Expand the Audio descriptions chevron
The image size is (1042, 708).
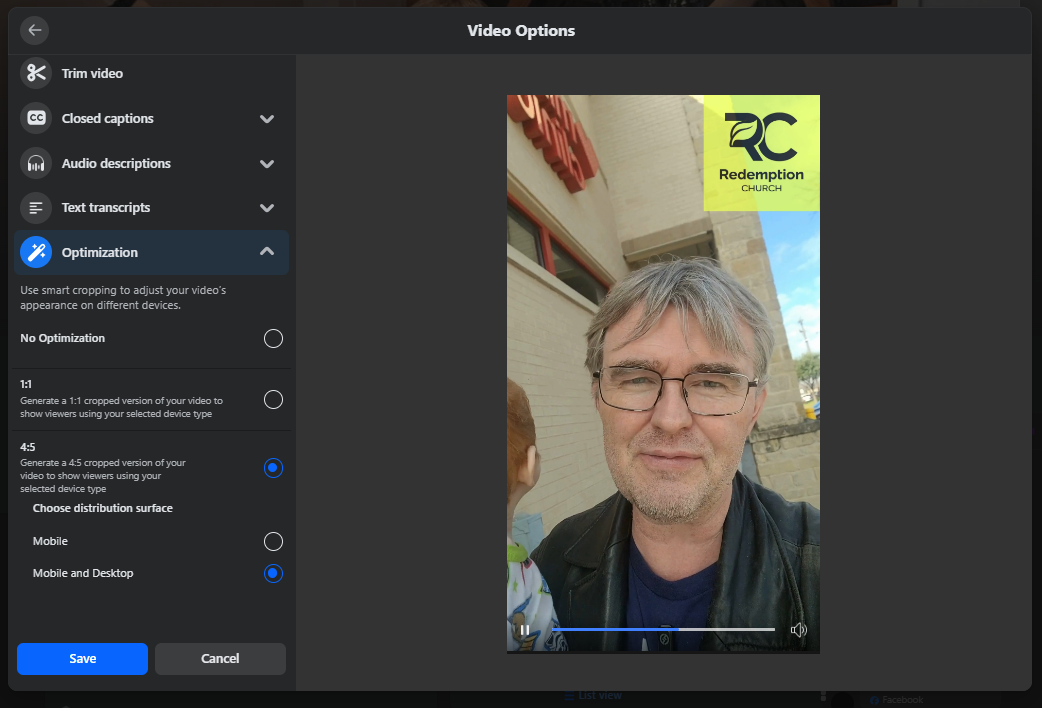(x=267, y=164)
